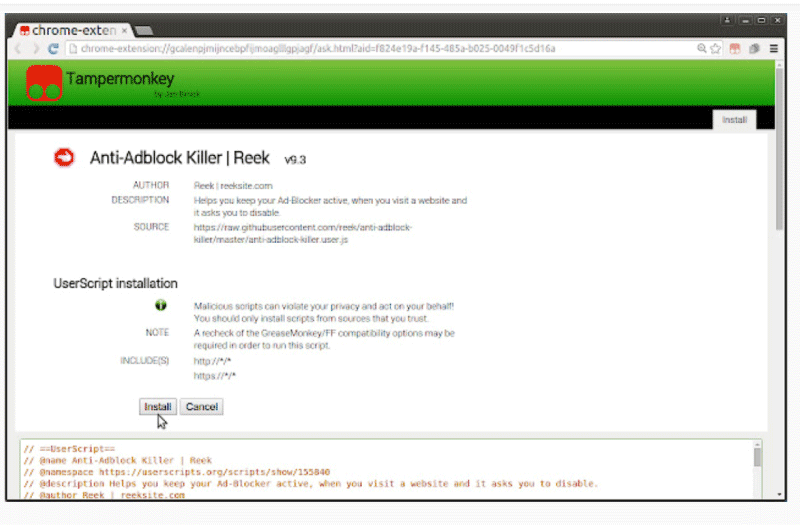Screen dimensions: 800x530
Task: Click the code viewer scrollbar thumb
Action: pos(757,457)
